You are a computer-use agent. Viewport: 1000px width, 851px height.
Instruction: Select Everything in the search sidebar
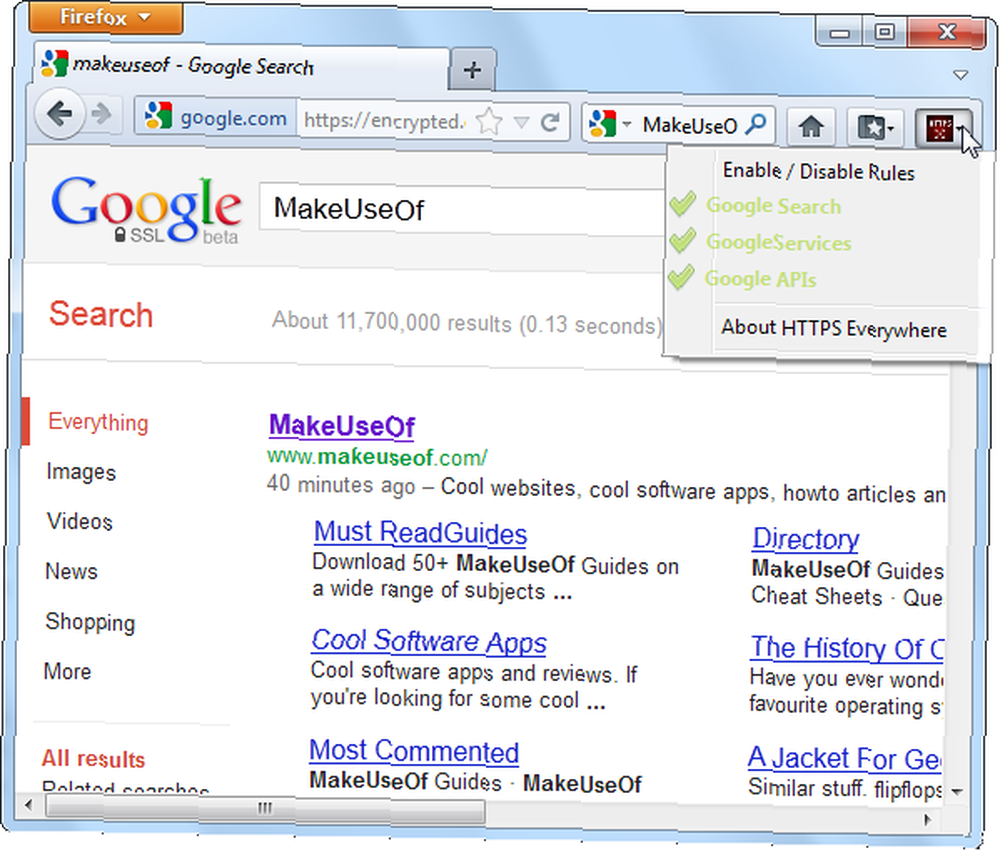point(98,422)
